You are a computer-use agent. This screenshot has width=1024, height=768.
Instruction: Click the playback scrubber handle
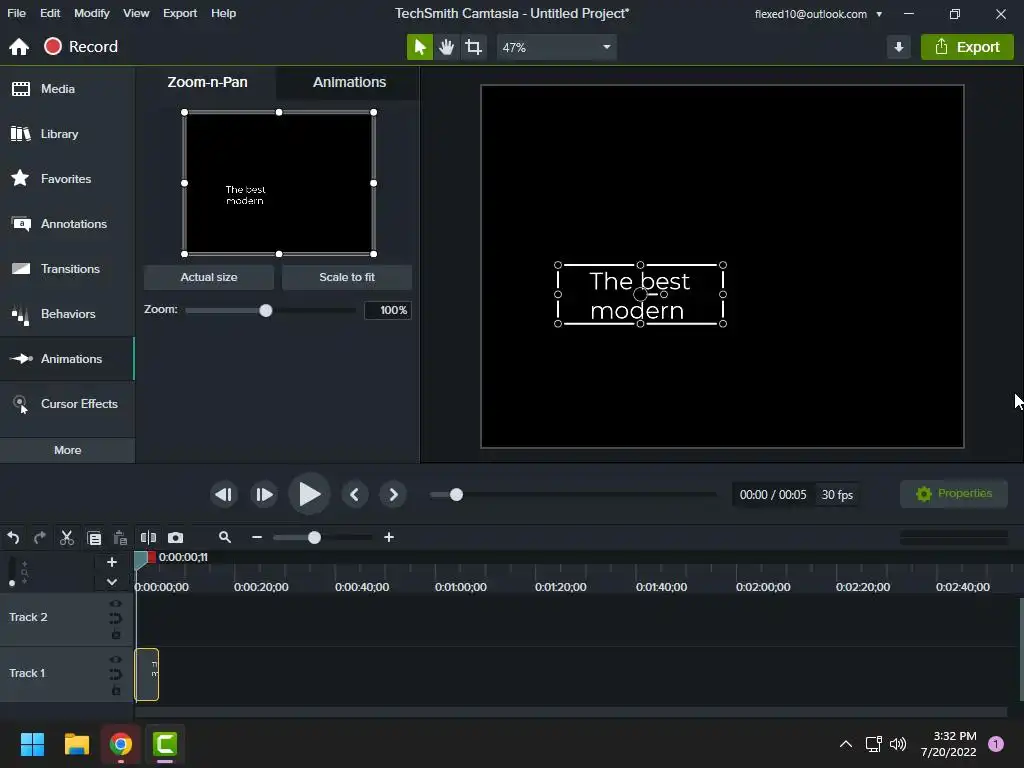coord(456,495)
